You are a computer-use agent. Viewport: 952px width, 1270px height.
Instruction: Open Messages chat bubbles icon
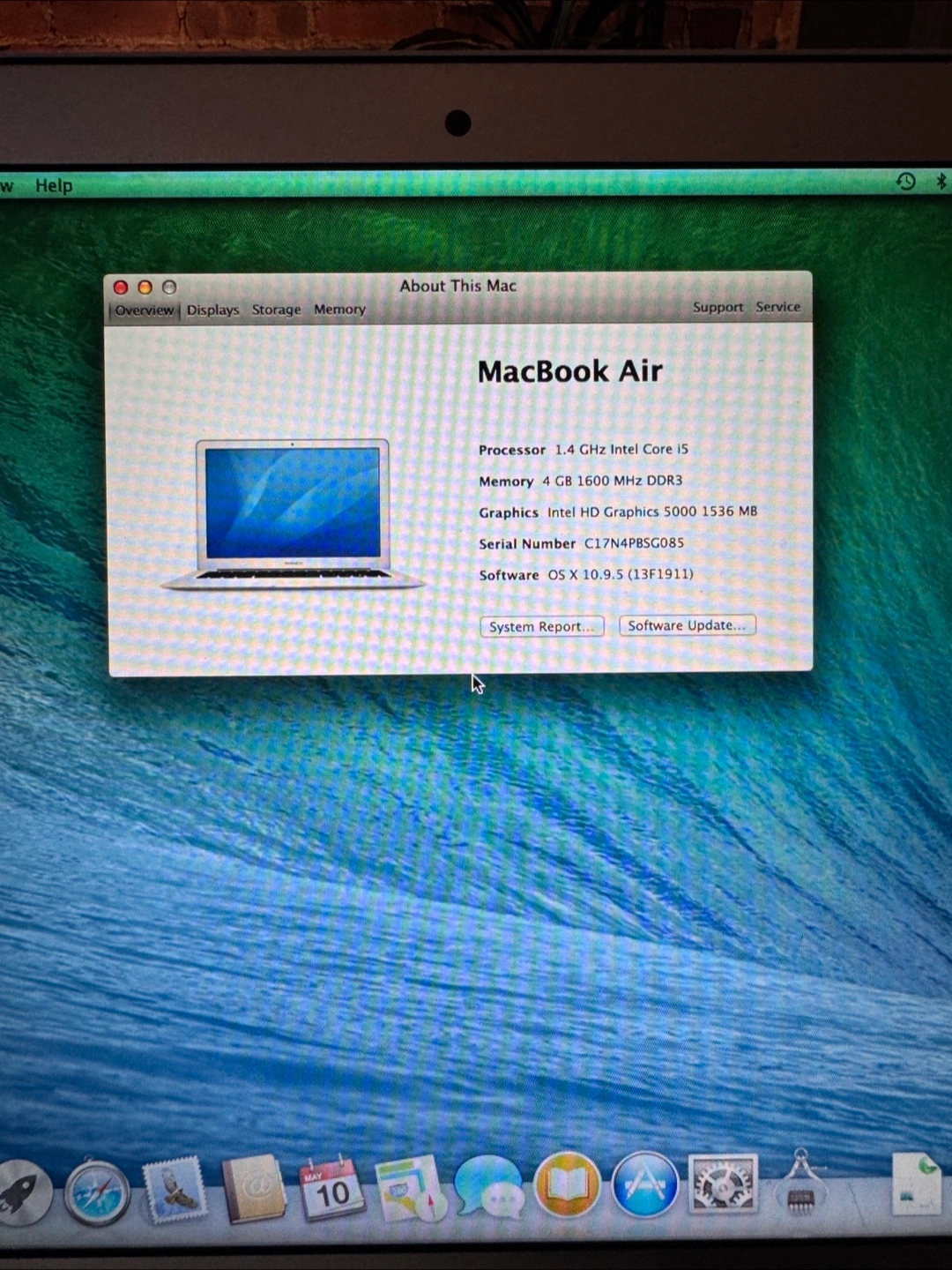pos(489,1187)
